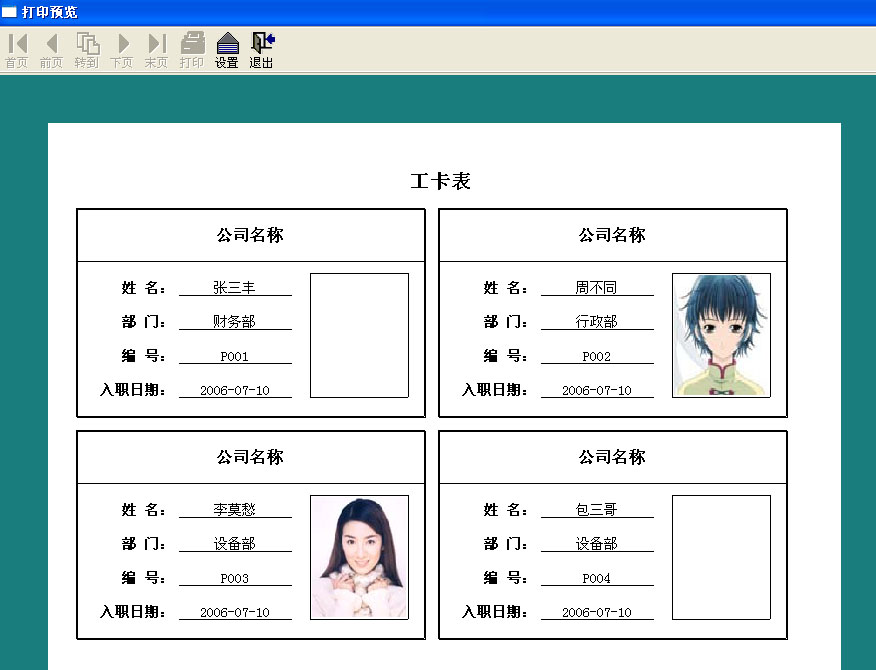This screenshot has width=876, height=670.
Task: Open the go-to page (转到) tool
Action: pyautogui.click(x=87, y=50)
